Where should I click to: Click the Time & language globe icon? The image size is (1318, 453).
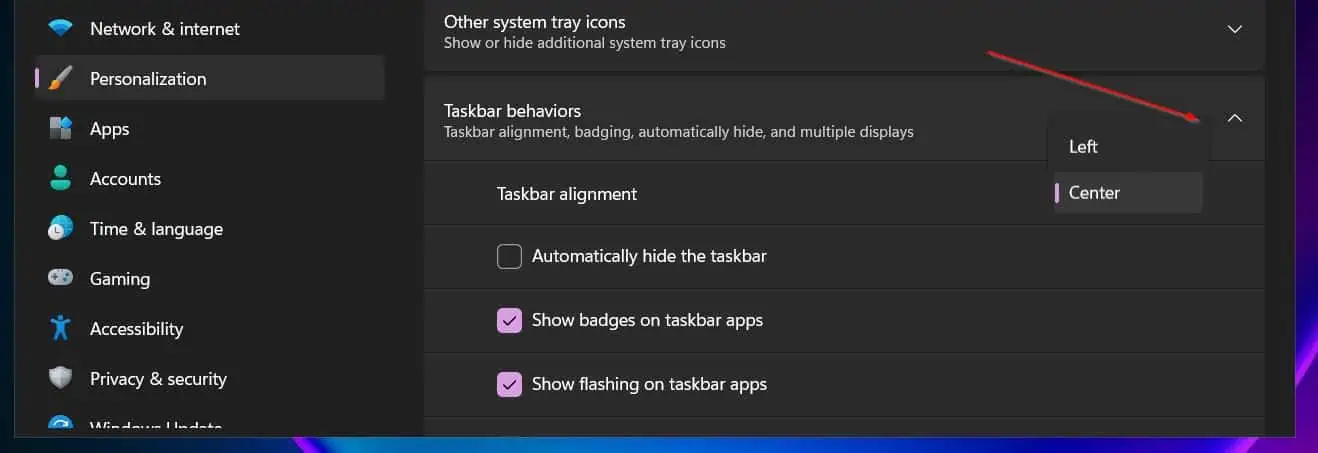point(61,229)
